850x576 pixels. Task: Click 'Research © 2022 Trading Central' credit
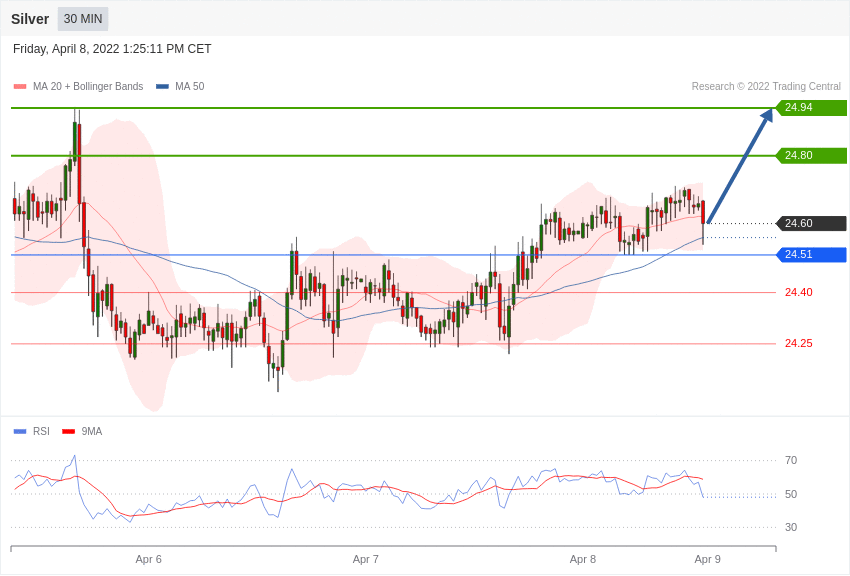[766, 86]
